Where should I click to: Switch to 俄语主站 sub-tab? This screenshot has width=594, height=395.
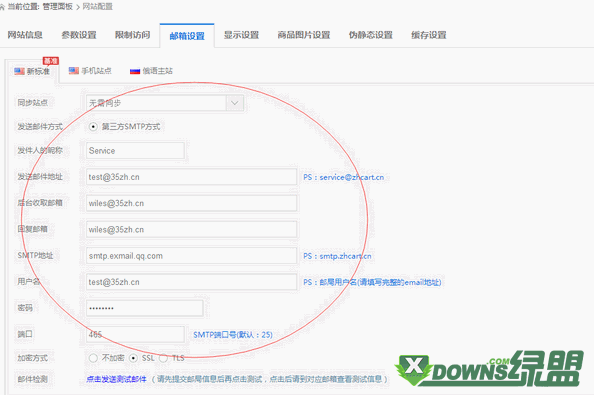coord(151,71)
